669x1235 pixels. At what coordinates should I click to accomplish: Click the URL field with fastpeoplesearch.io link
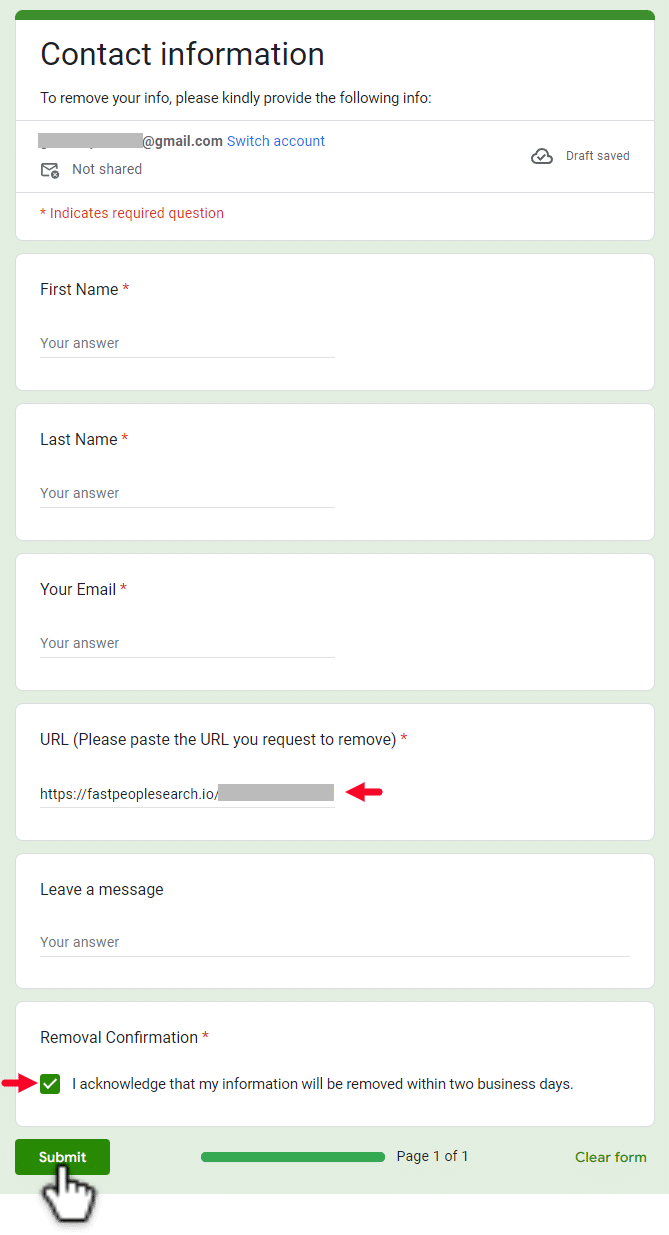pos(187,794)
